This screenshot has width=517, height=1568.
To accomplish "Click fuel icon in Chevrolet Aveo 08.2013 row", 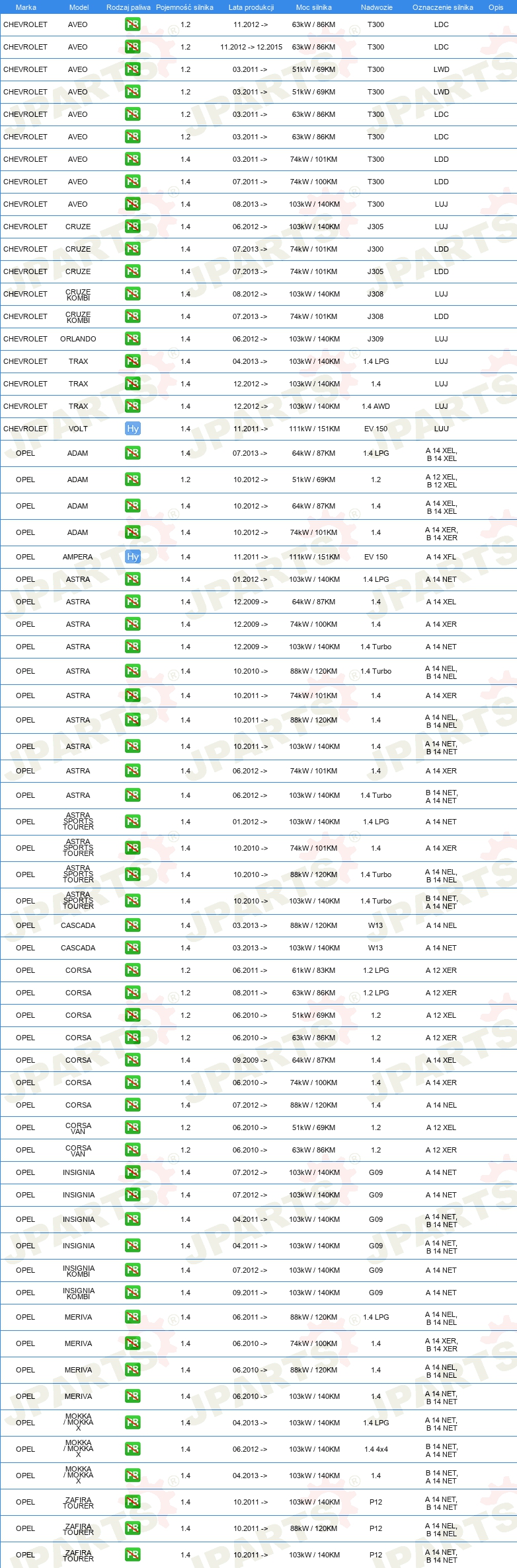I will coord(132,204).
